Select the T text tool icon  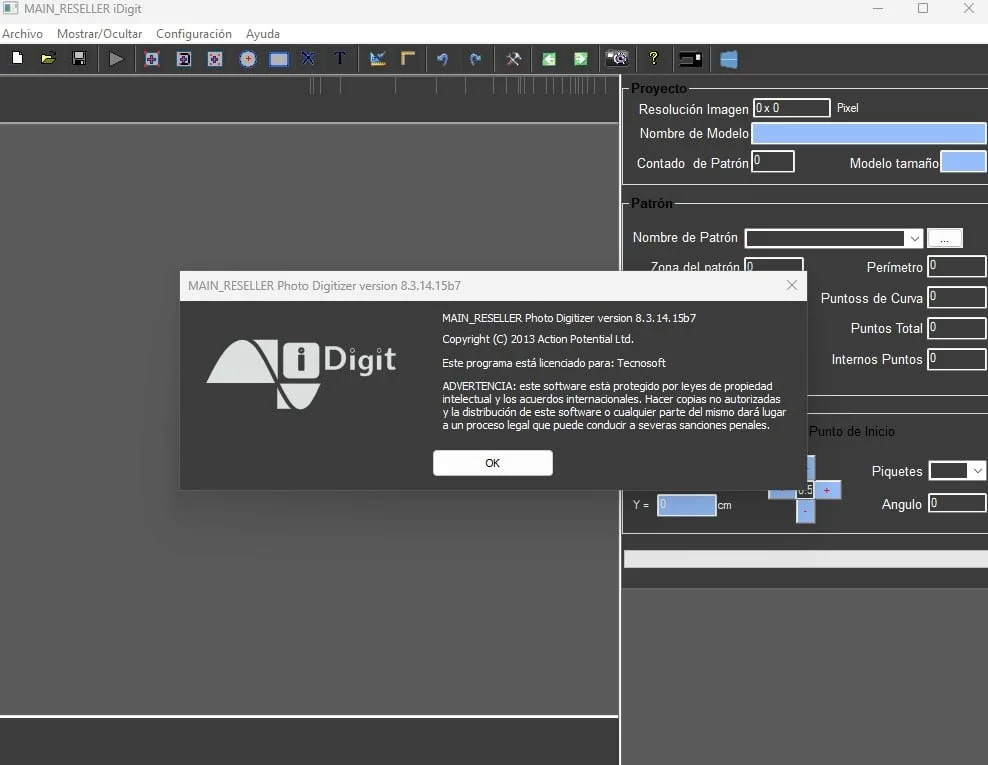[340, 59]
